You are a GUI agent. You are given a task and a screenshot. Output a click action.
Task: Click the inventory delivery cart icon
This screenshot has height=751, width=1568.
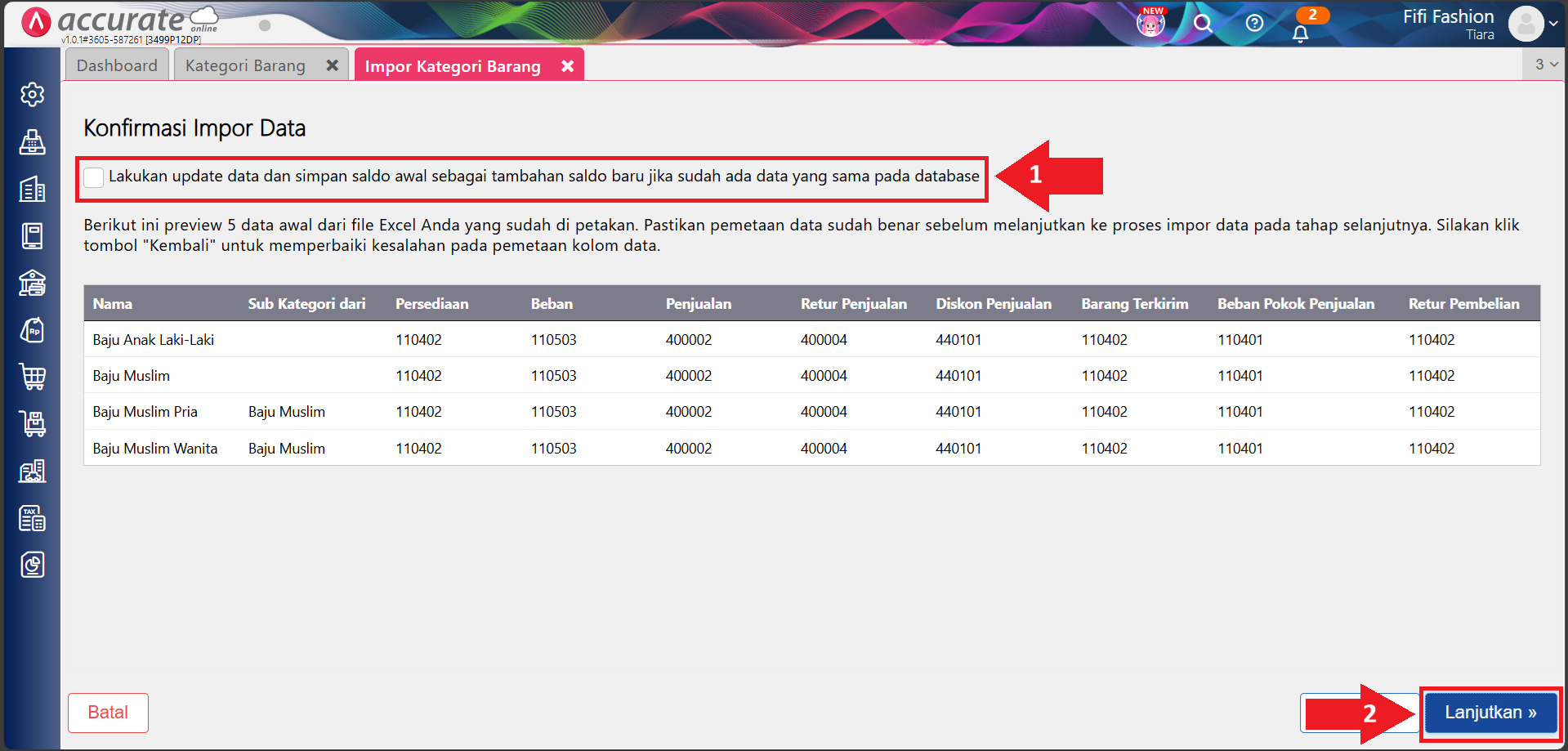pos(32,423)
